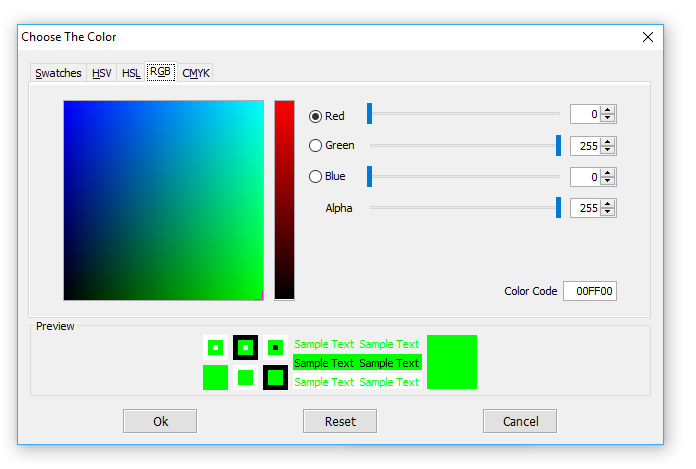This screenshot has width=696, height=469.
Task: Select the Red radio button
Action: click(x=315, y=116)
